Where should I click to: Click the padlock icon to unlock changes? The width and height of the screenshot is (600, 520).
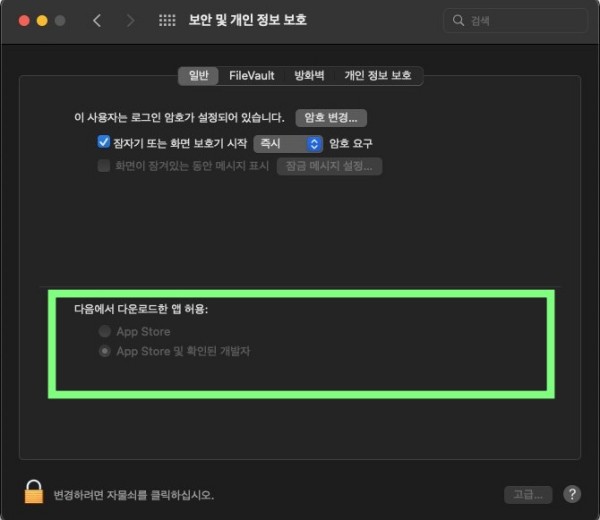tap(34, 492)
